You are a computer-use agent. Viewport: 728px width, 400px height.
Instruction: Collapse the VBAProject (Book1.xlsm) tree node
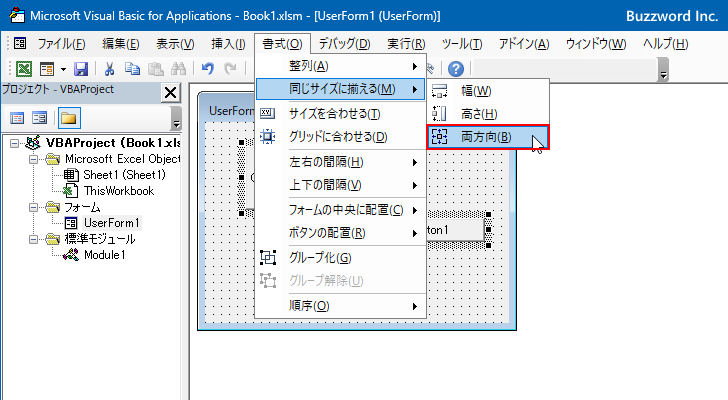(x=14, y=143)
